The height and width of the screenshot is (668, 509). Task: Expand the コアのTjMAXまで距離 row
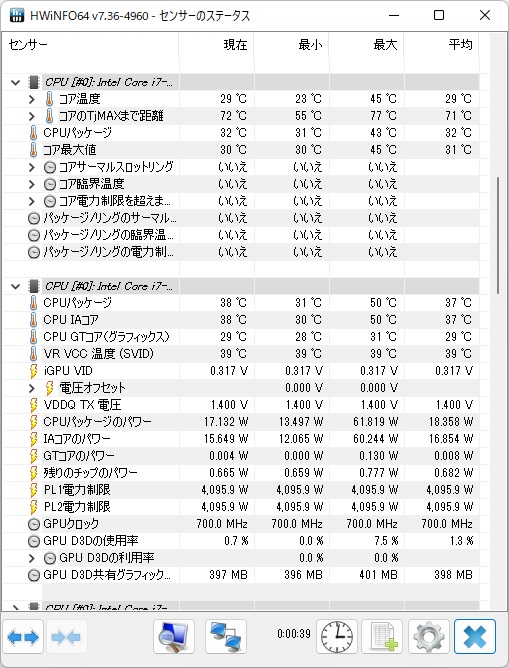click(32, 116)
